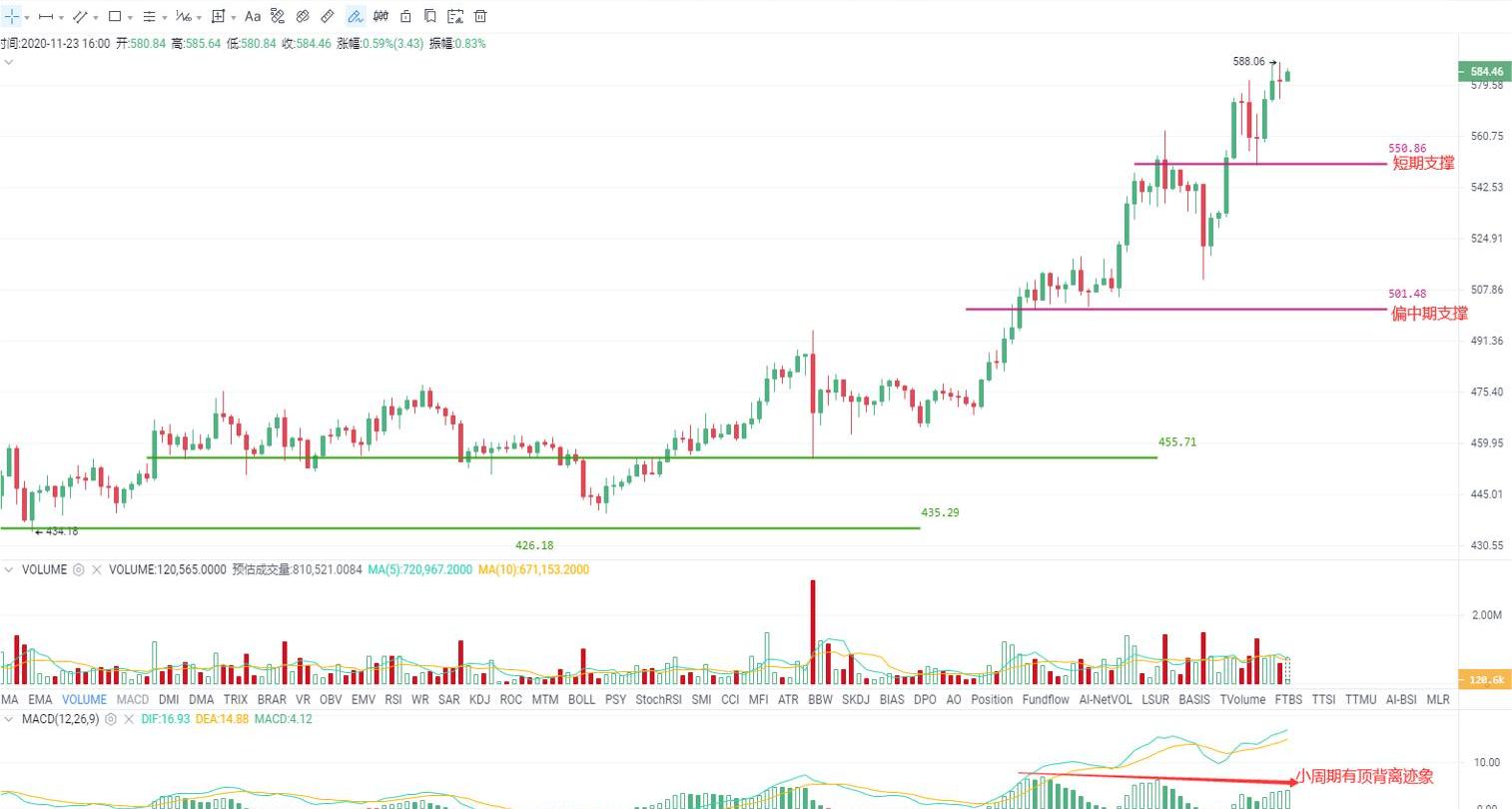This screenshot has height=809, width=1512.
Task: Select the Fibonacci percentage tool
Action: point(184,16)
